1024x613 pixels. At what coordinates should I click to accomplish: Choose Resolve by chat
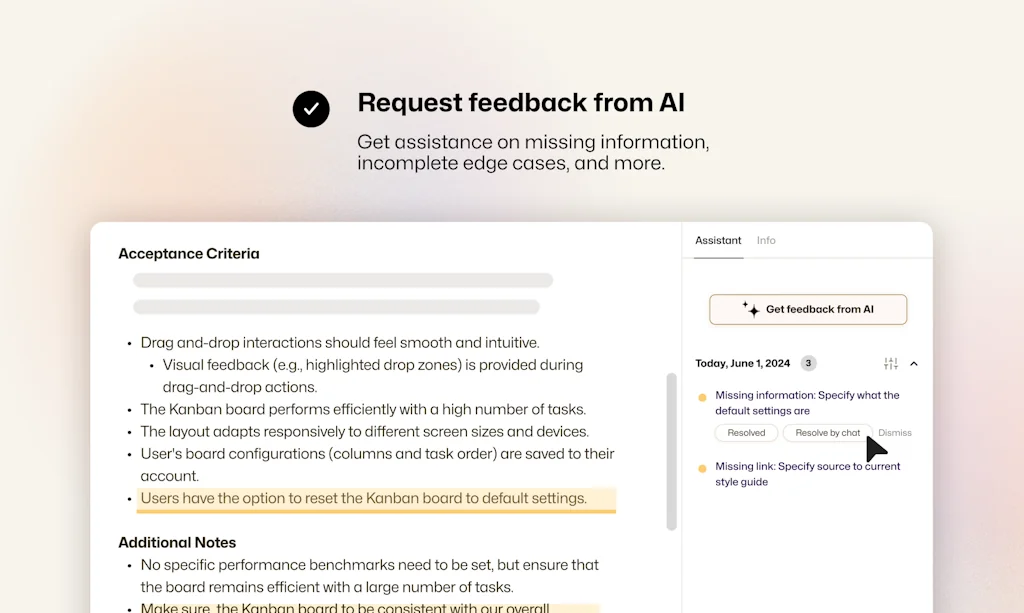coord(826,432)
